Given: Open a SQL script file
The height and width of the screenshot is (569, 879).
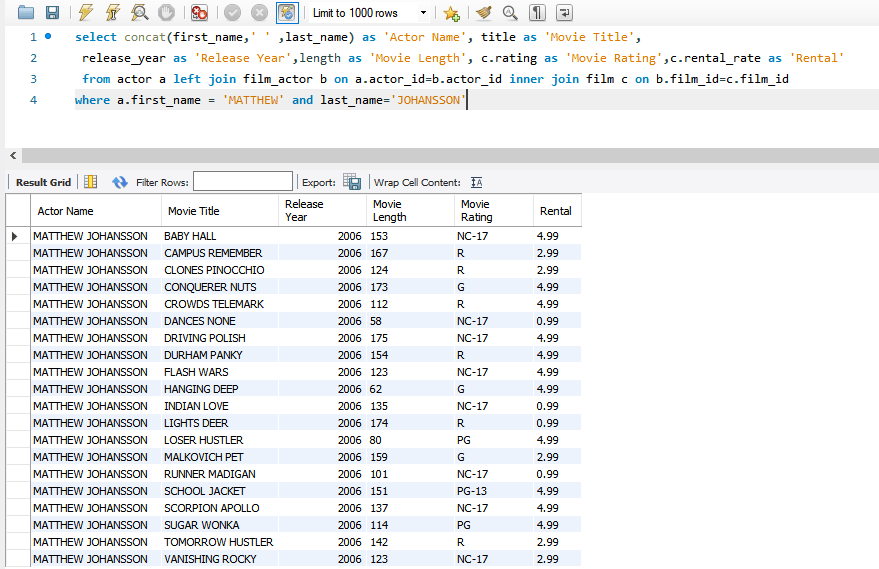Looking at the screenshot, I should point(26,12).
